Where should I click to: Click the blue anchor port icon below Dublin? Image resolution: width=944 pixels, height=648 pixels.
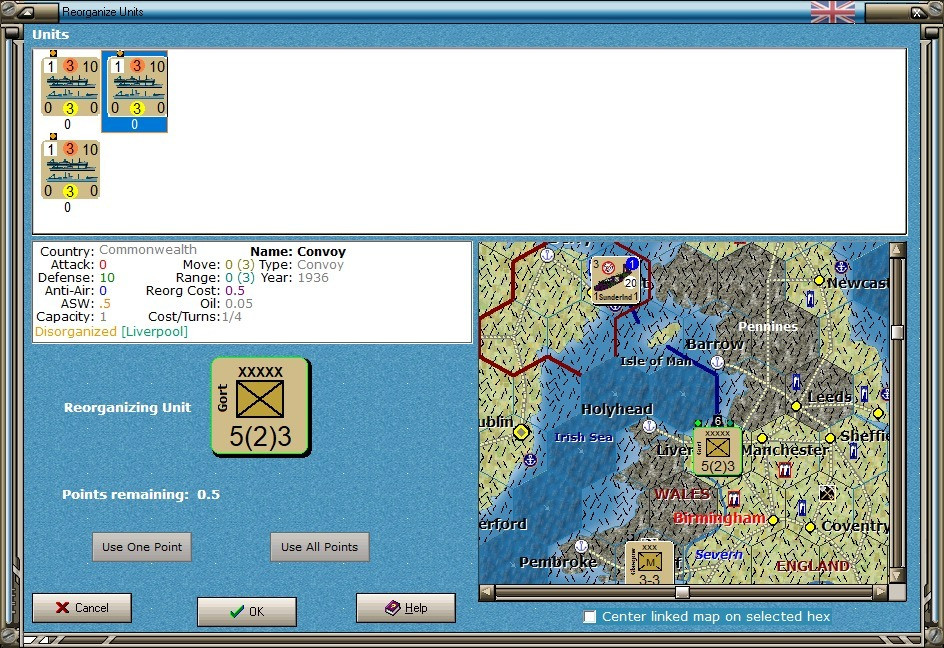(530, 460)
